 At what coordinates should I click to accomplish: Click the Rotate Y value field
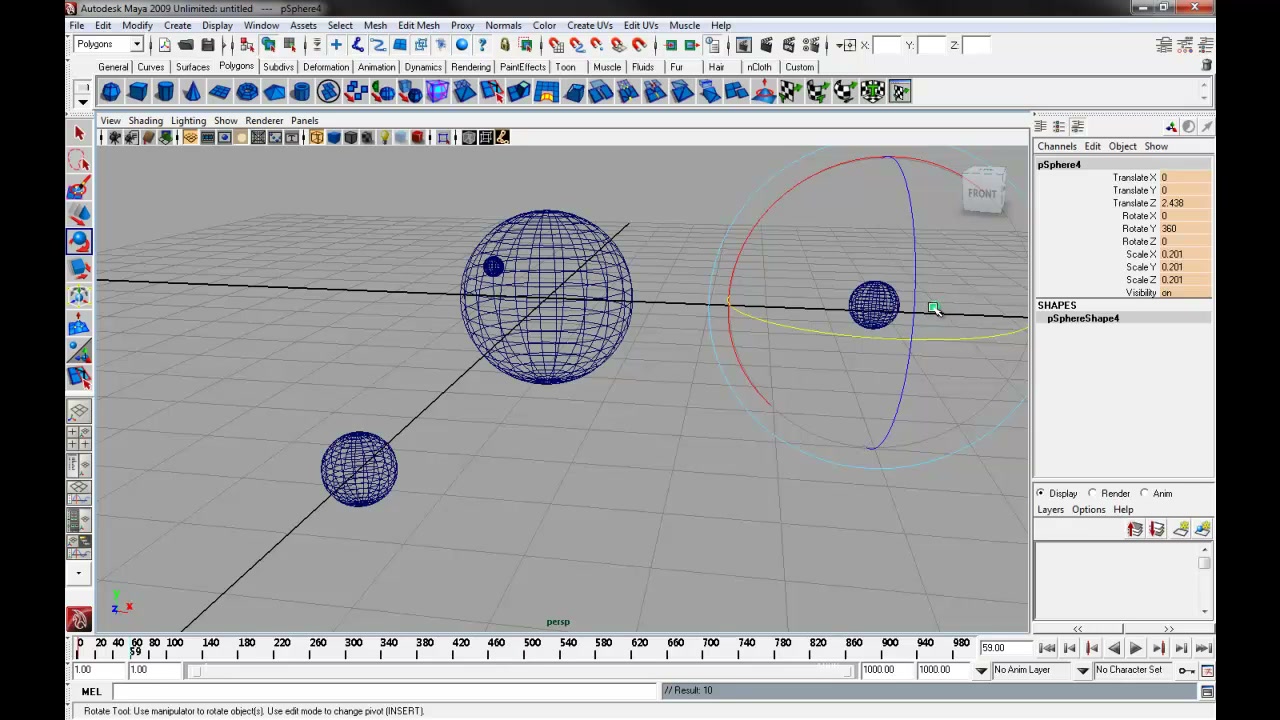point(1185,229)
